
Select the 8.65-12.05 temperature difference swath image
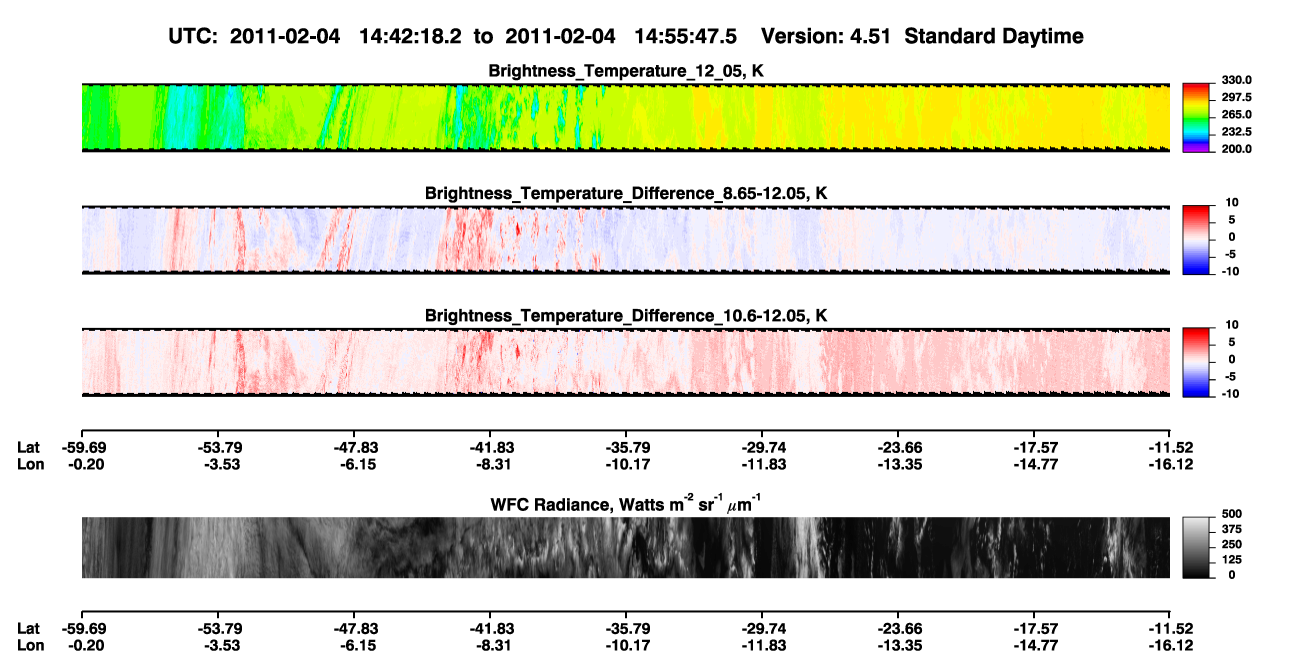coord(626,240)
